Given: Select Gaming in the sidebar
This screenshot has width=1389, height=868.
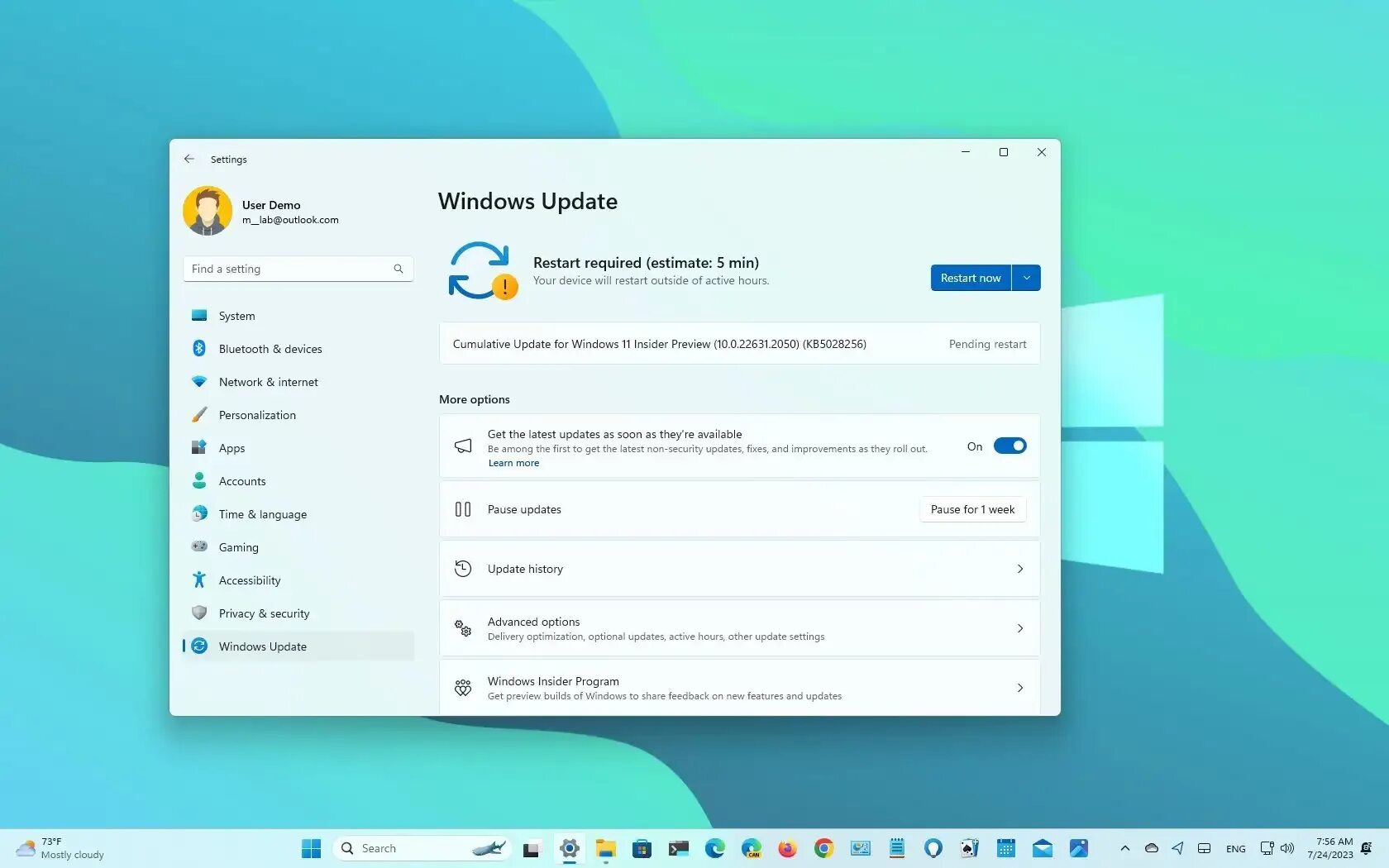Looking at the screenshot, I should pyautogui.click(x=298, y=547).
